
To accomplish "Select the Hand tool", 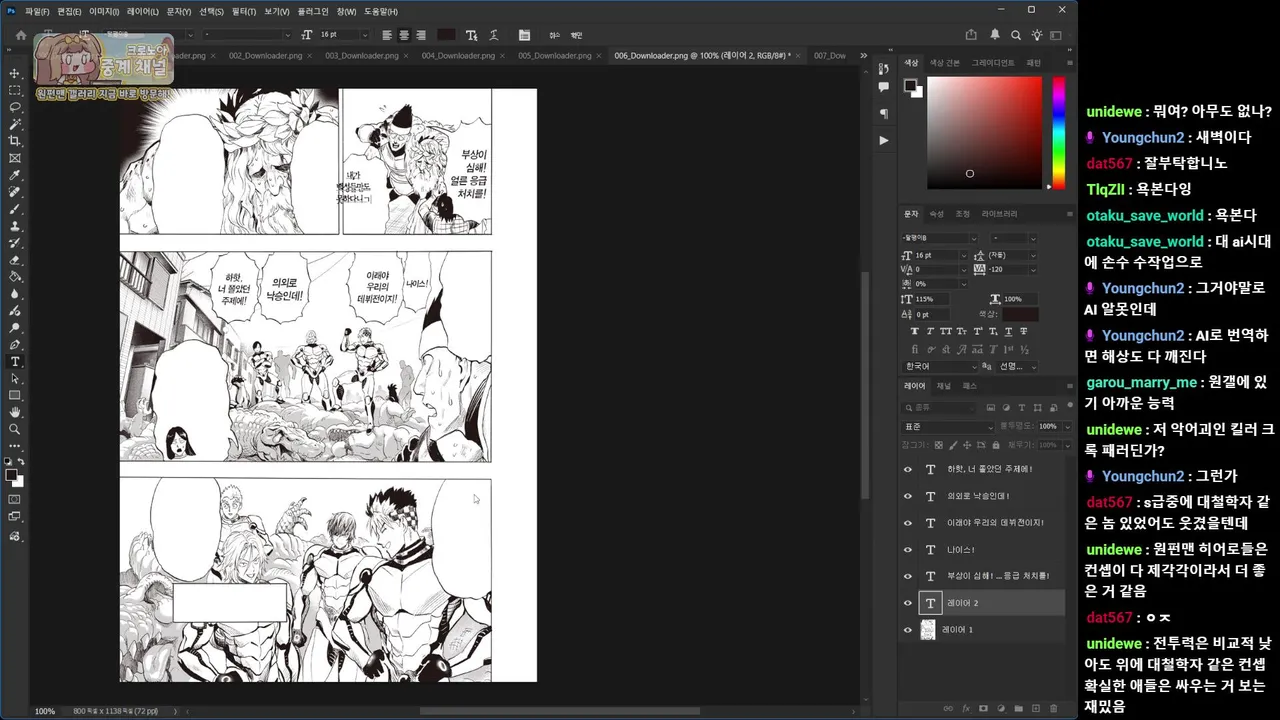I will [14, 412].
